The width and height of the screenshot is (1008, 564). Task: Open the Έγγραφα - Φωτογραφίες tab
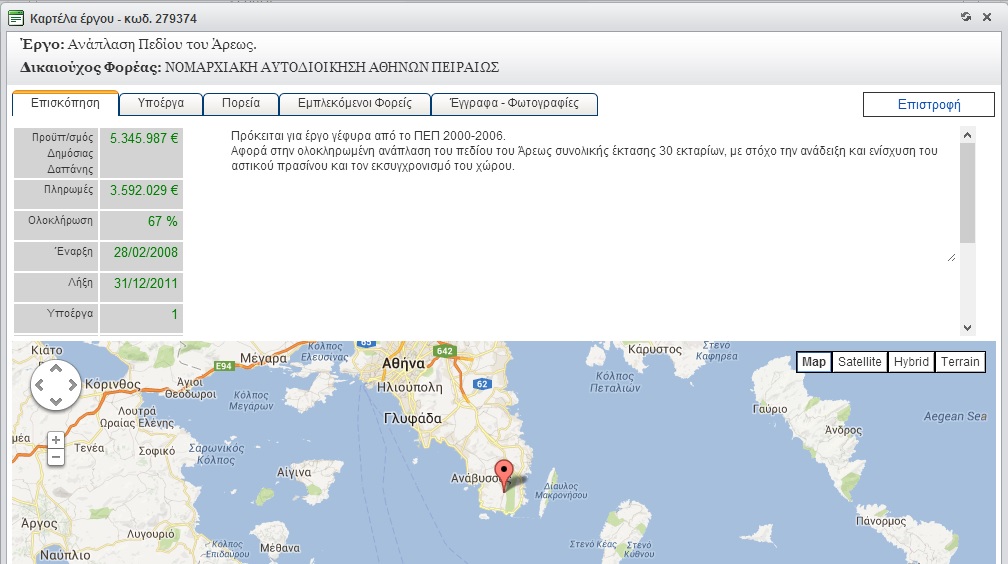pyautogui.click(x=514, y=104)
